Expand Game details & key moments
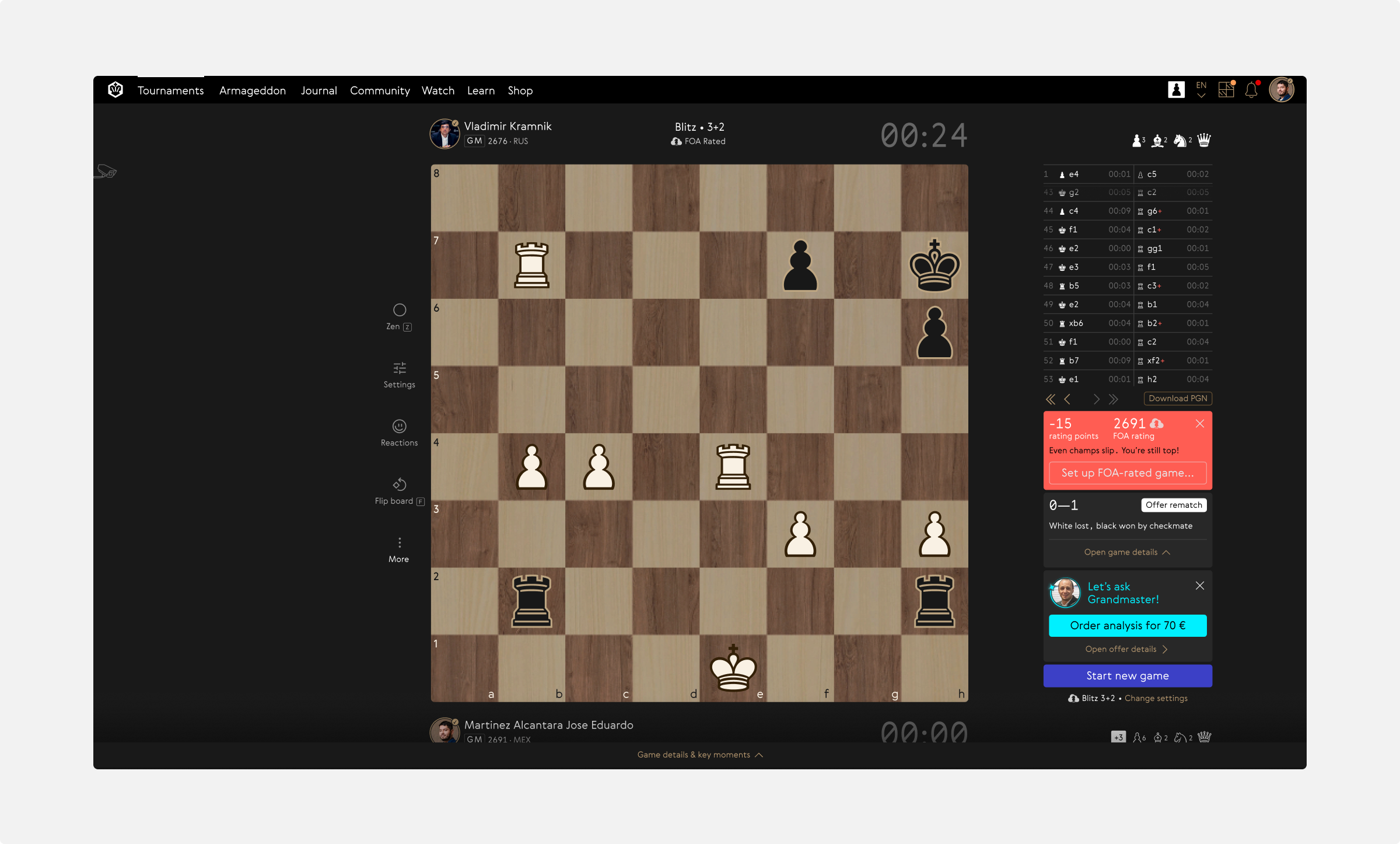1400x844 pixels. click(x=699, y=755)
